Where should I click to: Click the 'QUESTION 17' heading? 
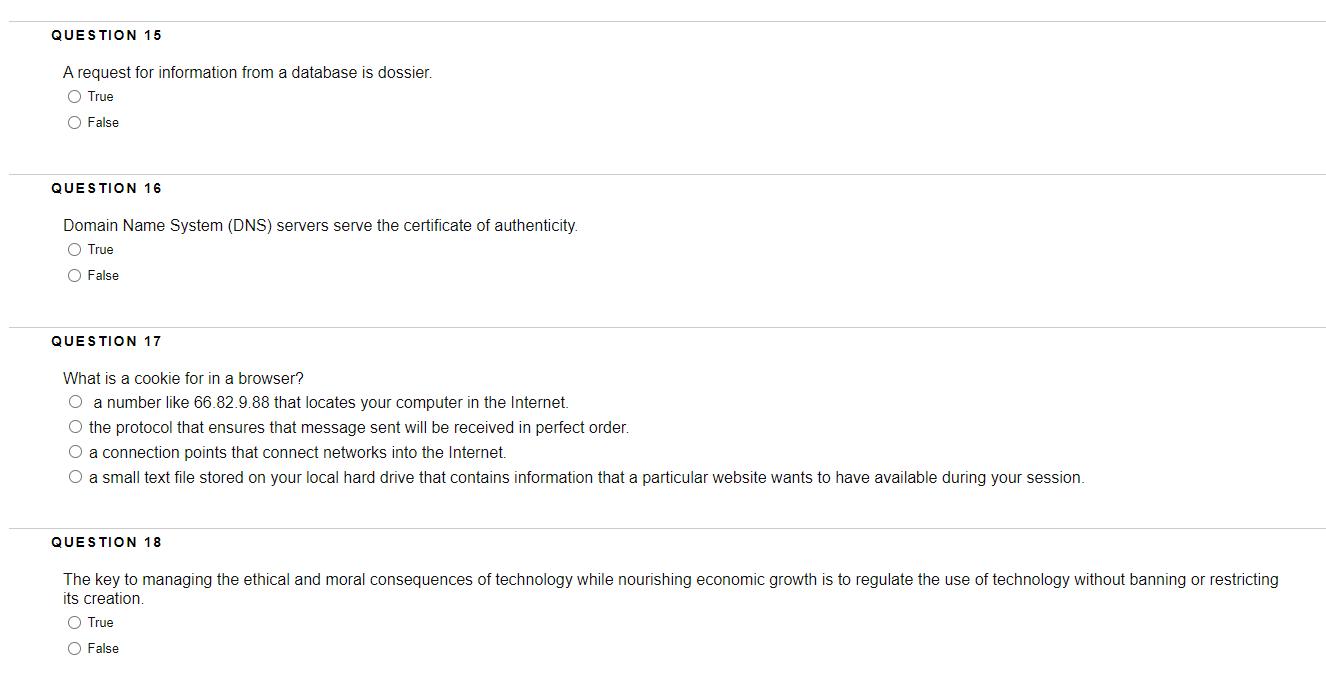[x=106, y=341]
